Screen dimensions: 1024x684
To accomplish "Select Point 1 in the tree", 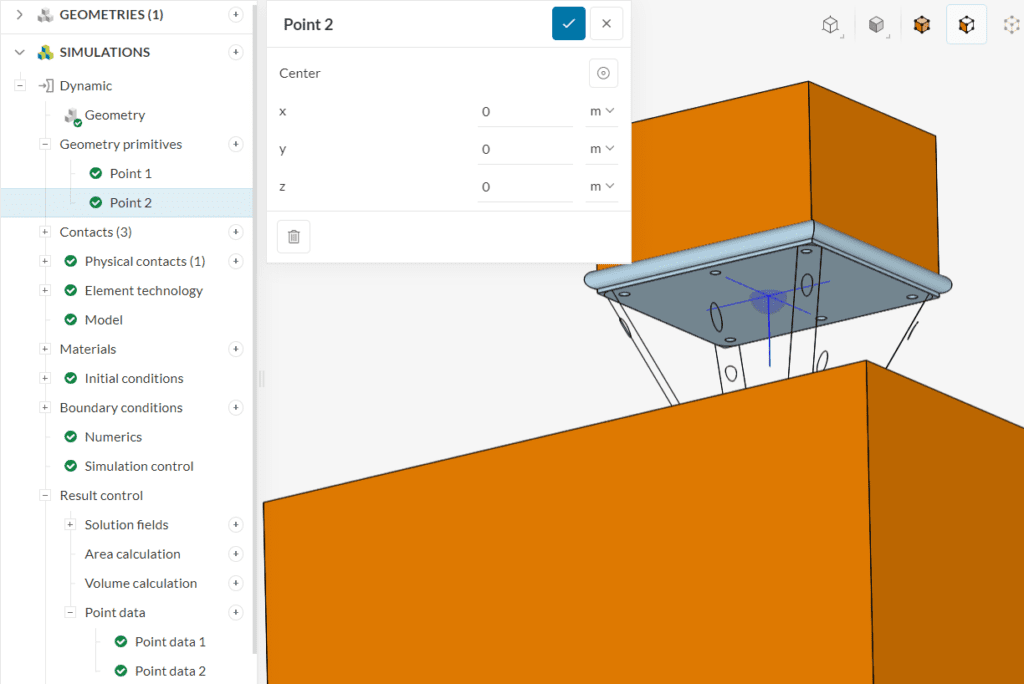I will [x=130, y=174].
